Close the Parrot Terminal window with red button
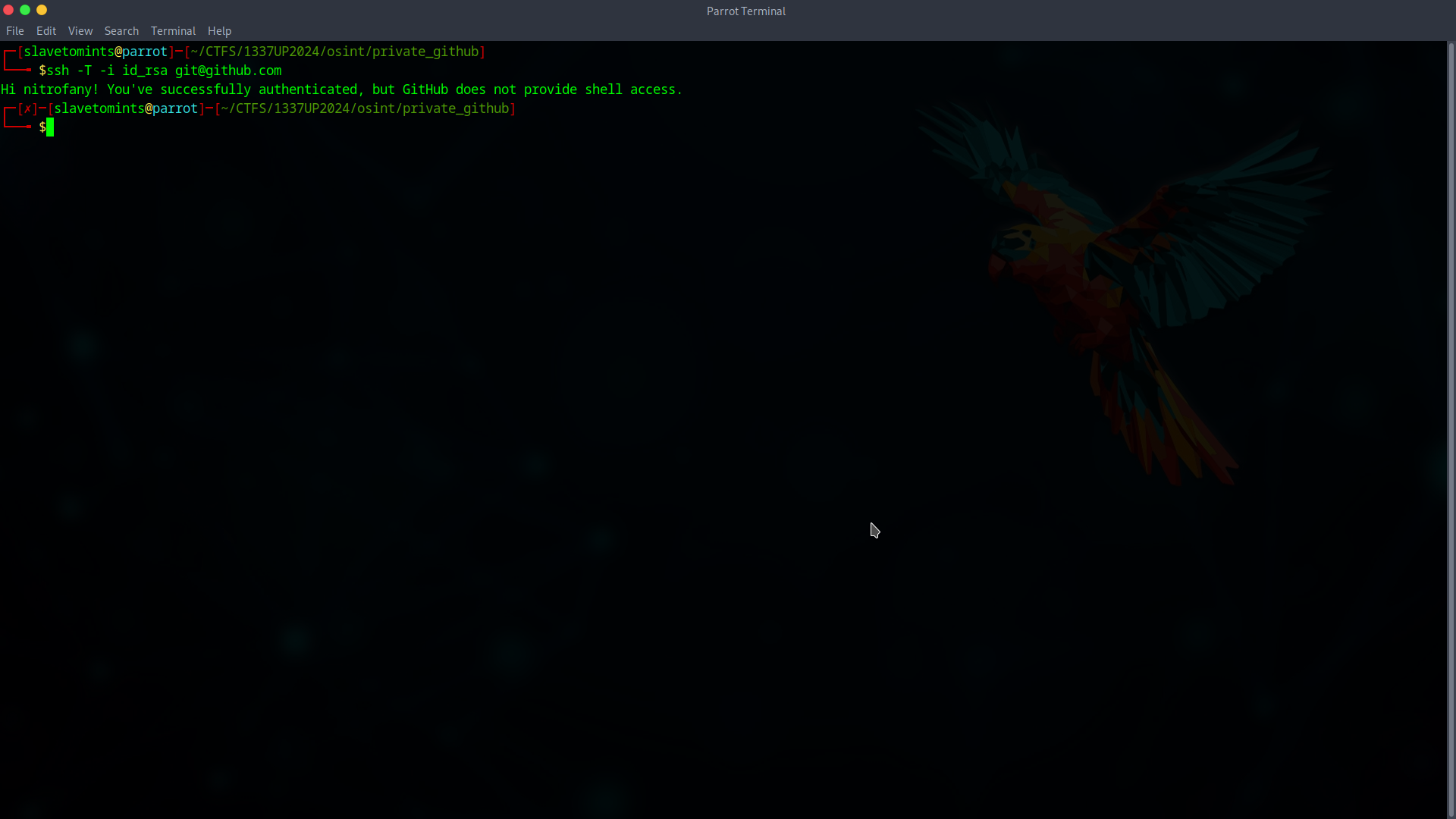The width and height of the screenshot is (1456, 819). [8, 10]
